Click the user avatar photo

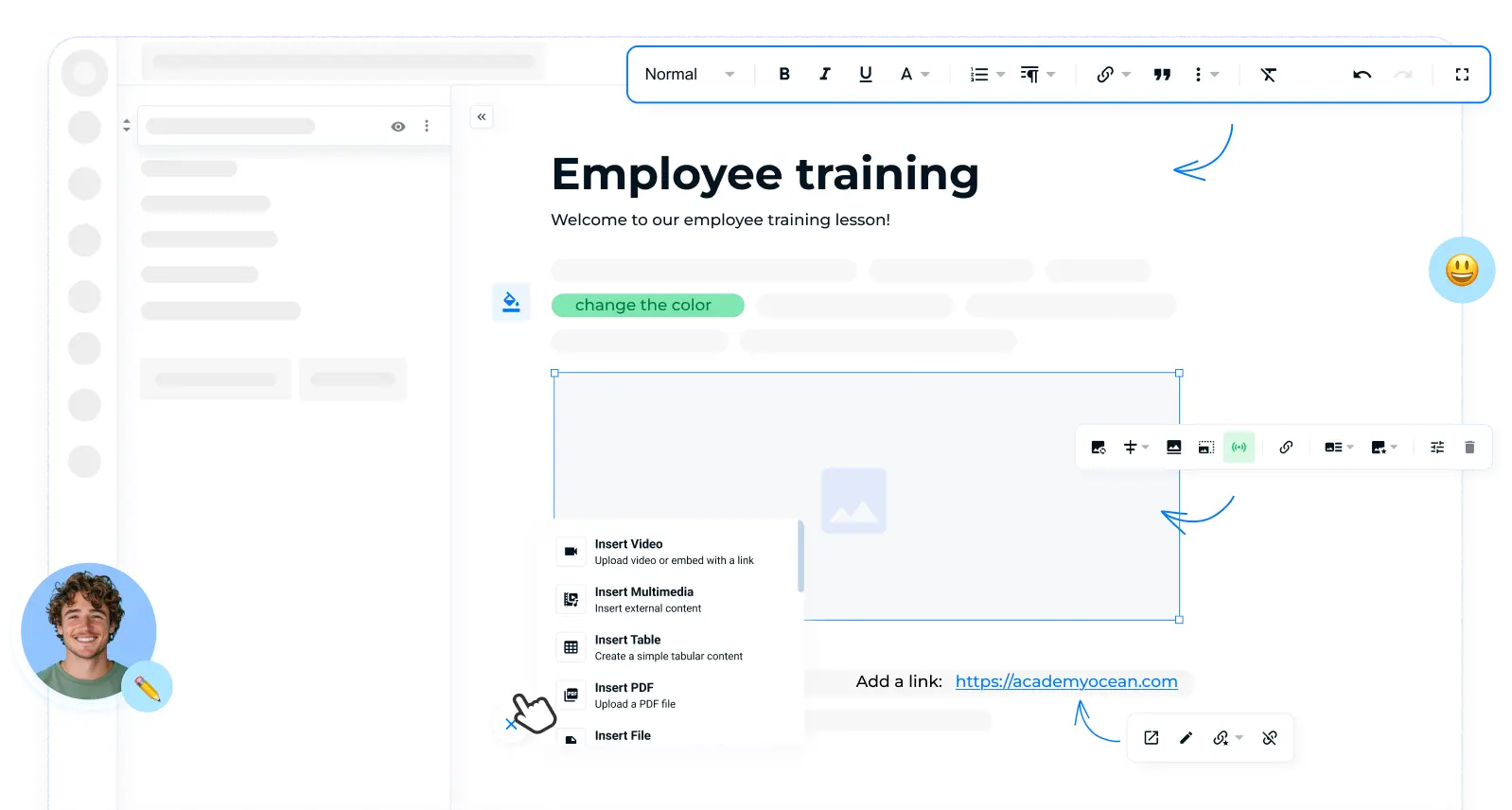[x=88, y=631]
